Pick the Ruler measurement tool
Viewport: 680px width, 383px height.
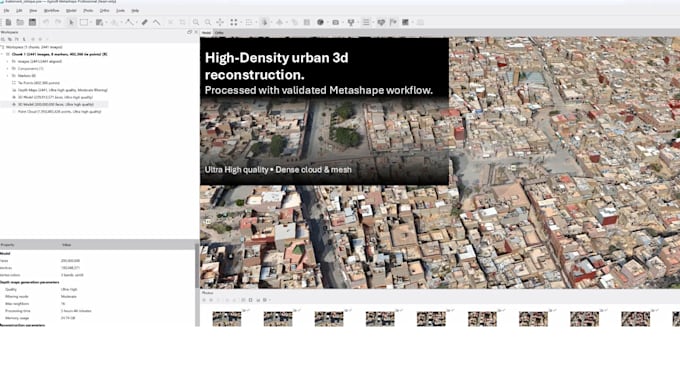point(144,22)
